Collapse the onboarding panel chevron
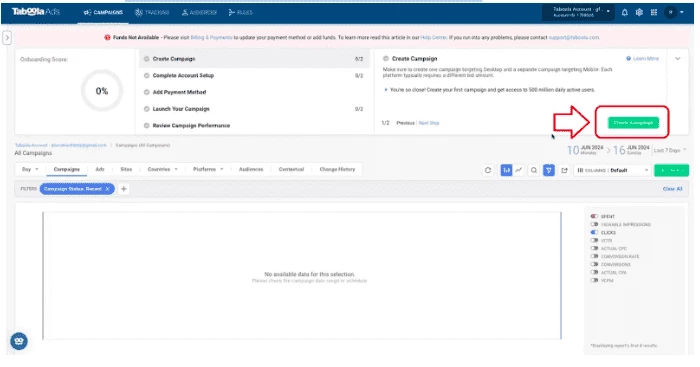This screenshot has height=367, width=700. click(x=678, y=58)
